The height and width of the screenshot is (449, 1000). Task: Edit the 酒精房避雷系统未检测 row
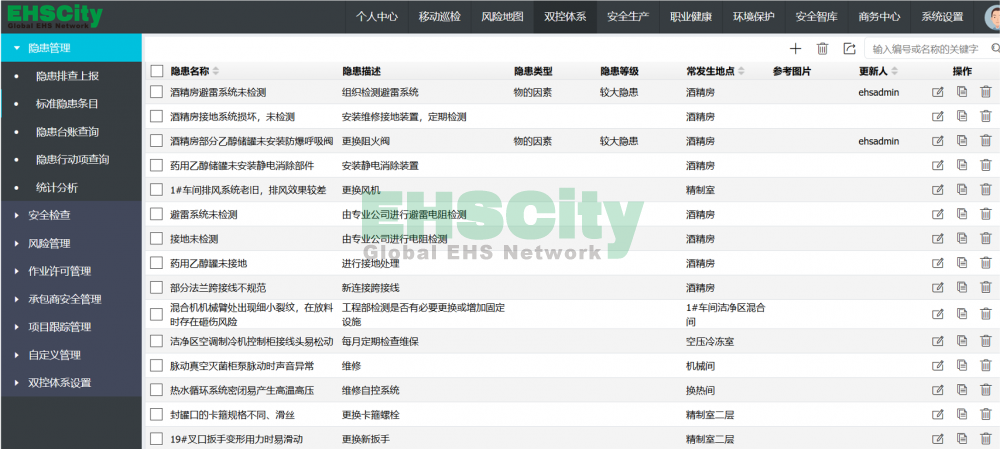[937, 91]
